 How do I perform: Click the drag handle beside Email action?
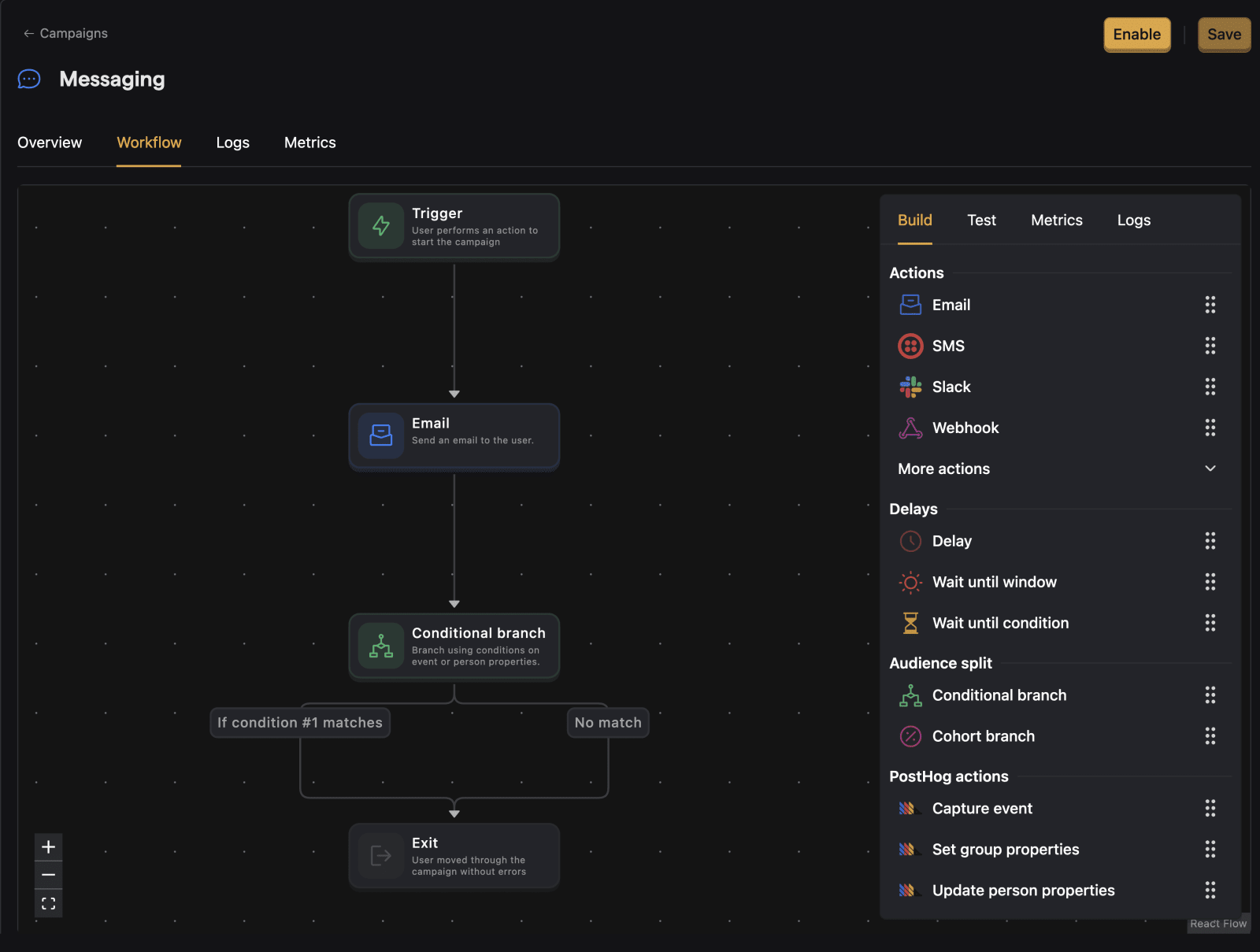[x=1210, y=305]
